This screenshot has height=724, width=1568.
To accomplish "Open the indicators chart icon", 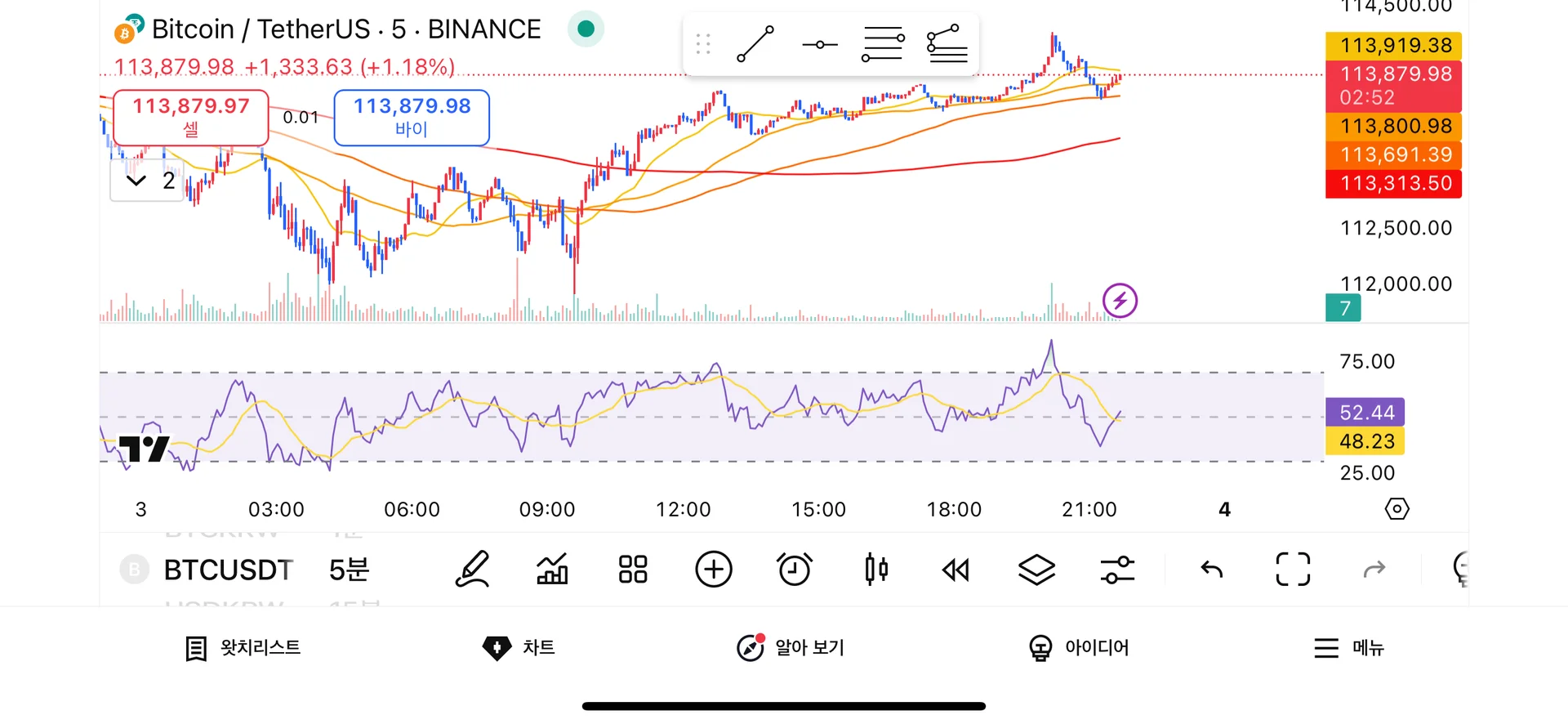I will pos(552,570).
